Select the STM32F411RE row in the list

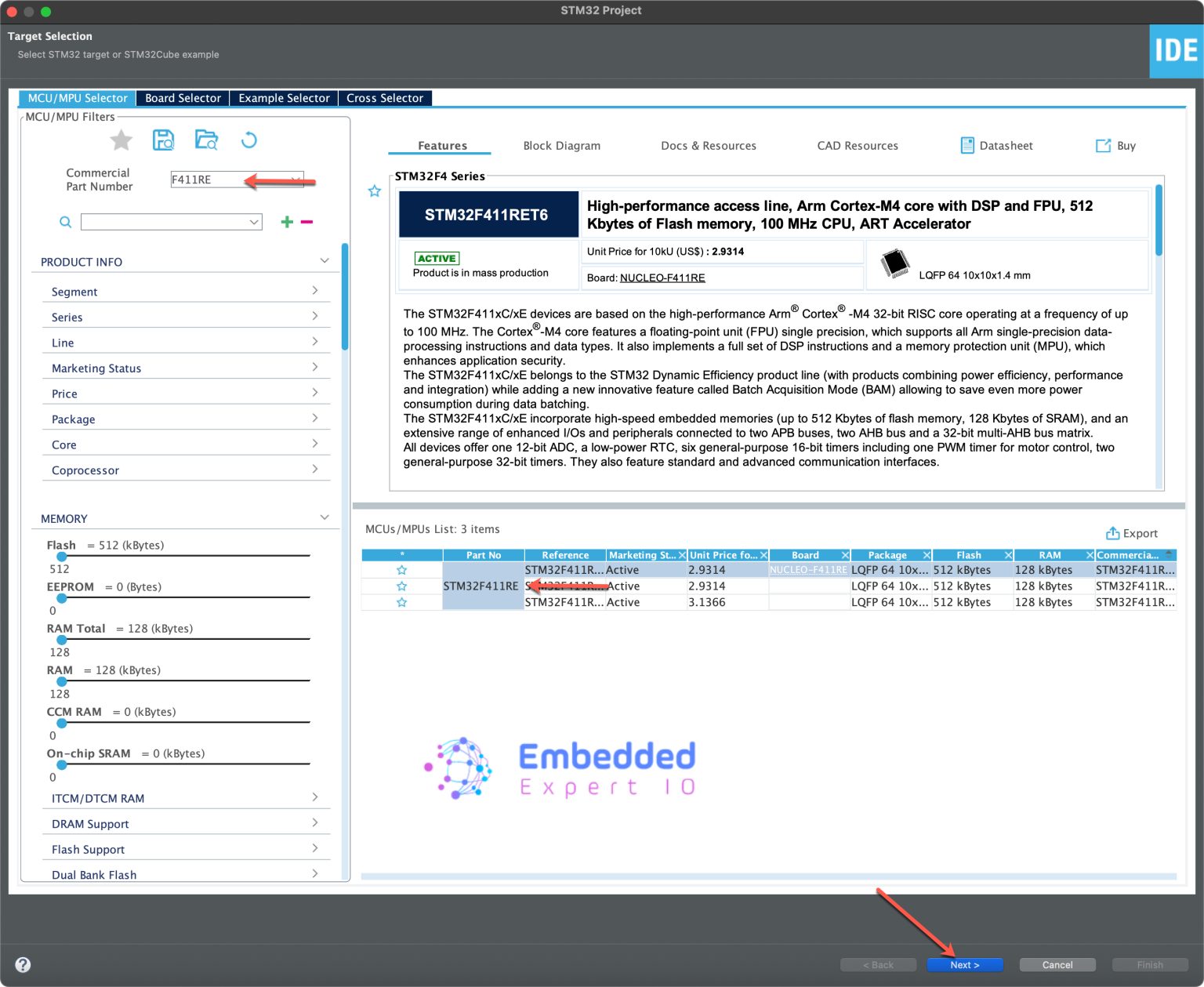482,586
